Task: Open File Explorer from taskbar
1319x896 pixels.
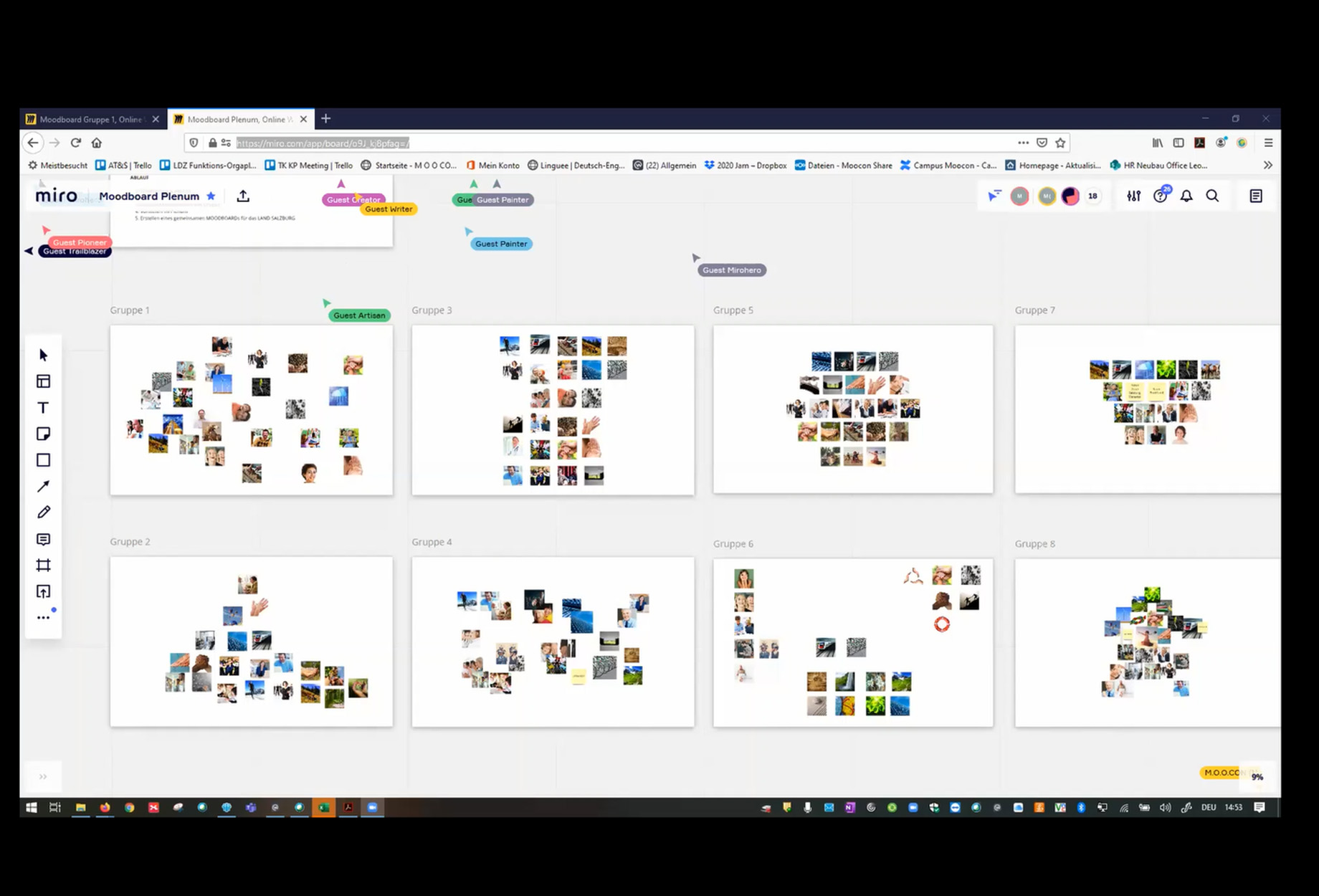Action: point(80,807)
